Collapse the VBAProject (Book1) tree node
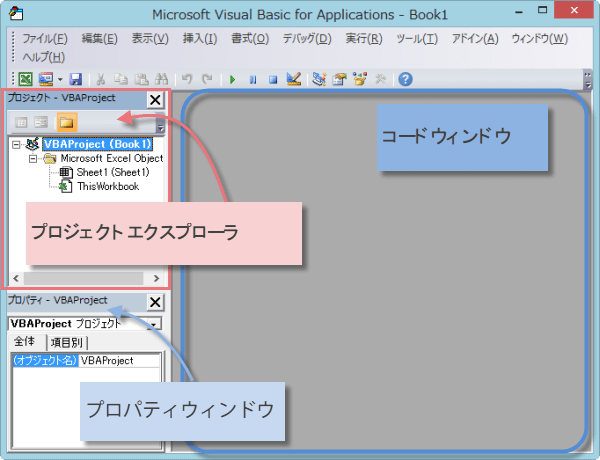The image size is (600, 460). click(x=17, y=144)
